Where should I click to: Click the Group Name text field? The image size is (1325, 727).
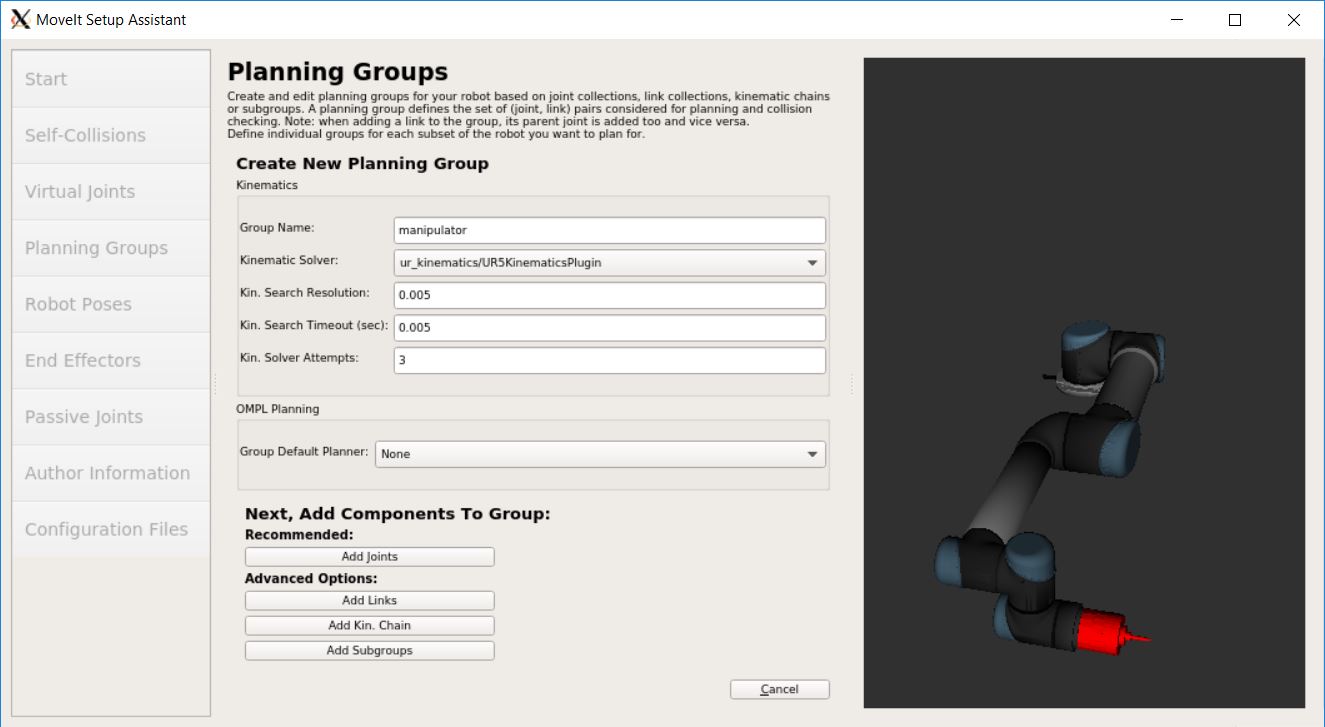(x=609, y=229)
